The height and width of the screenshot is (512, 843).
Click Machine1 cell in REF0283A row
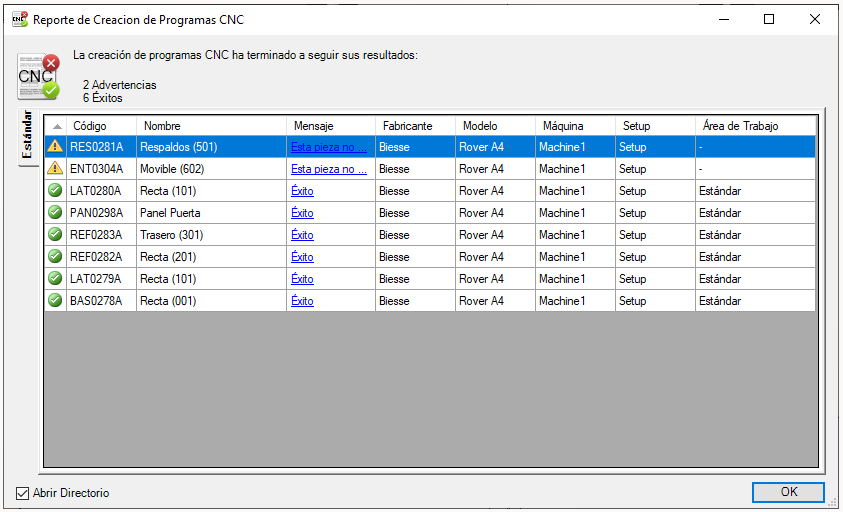(575, 235)
